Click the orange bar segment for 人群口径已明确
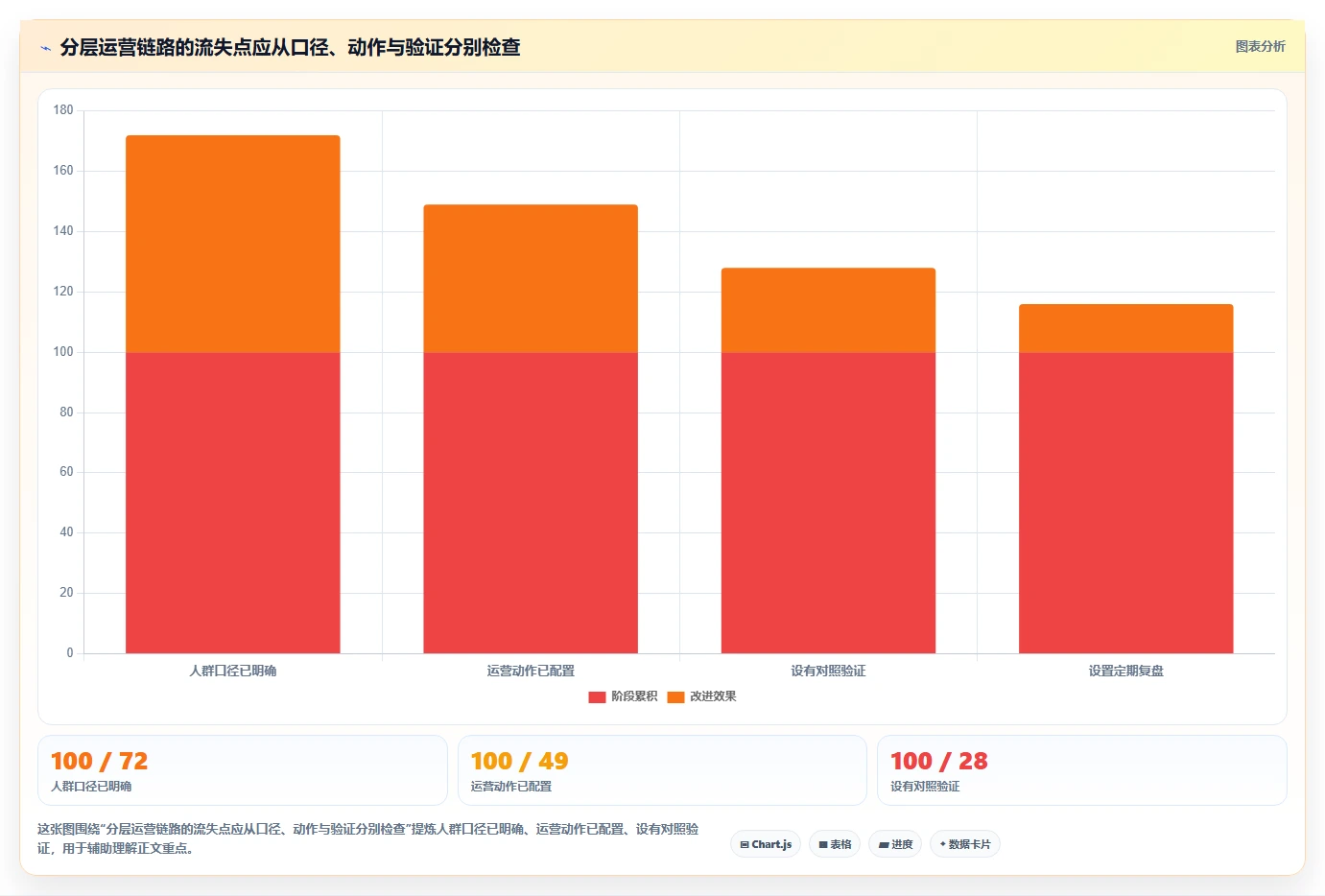This screenshot has height=896, width=1325. click(233, 244)
